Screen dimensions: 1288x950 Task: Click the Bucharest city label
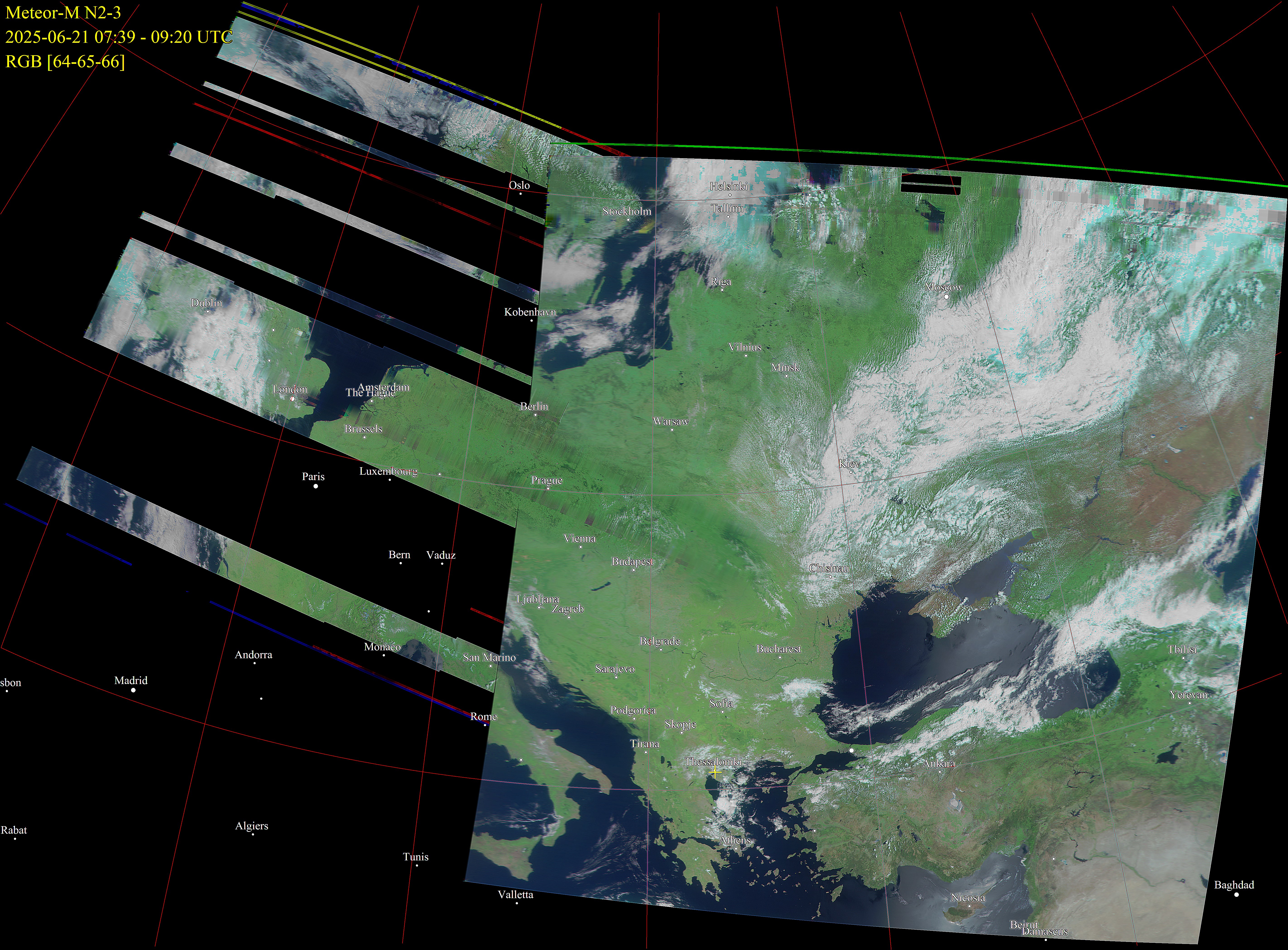pyautogui.click(x=779, y=649)
